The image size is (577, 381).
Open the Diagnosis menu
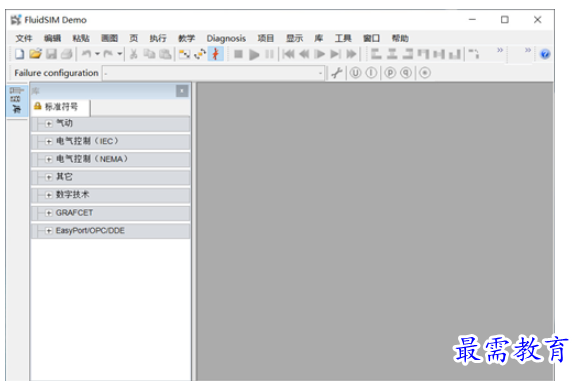coord(226,38)
